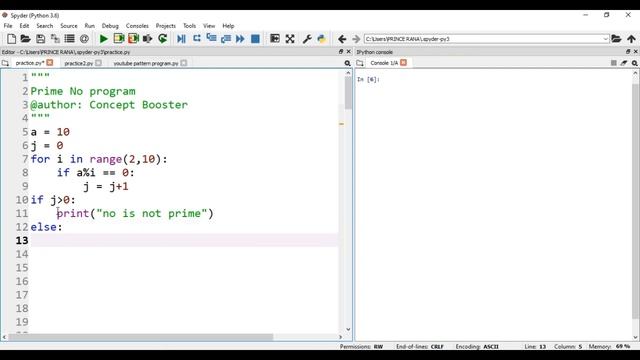Image resolution: width=640 pixels, height=360 pixels.
Task: Open the IPython console options magnifier
Action: pyautogui.click(x=635, y=63)
